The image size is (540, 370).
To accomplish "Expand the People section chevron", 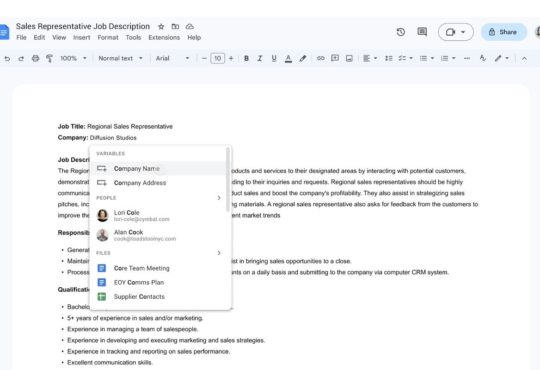I will [x=219, y=198].
